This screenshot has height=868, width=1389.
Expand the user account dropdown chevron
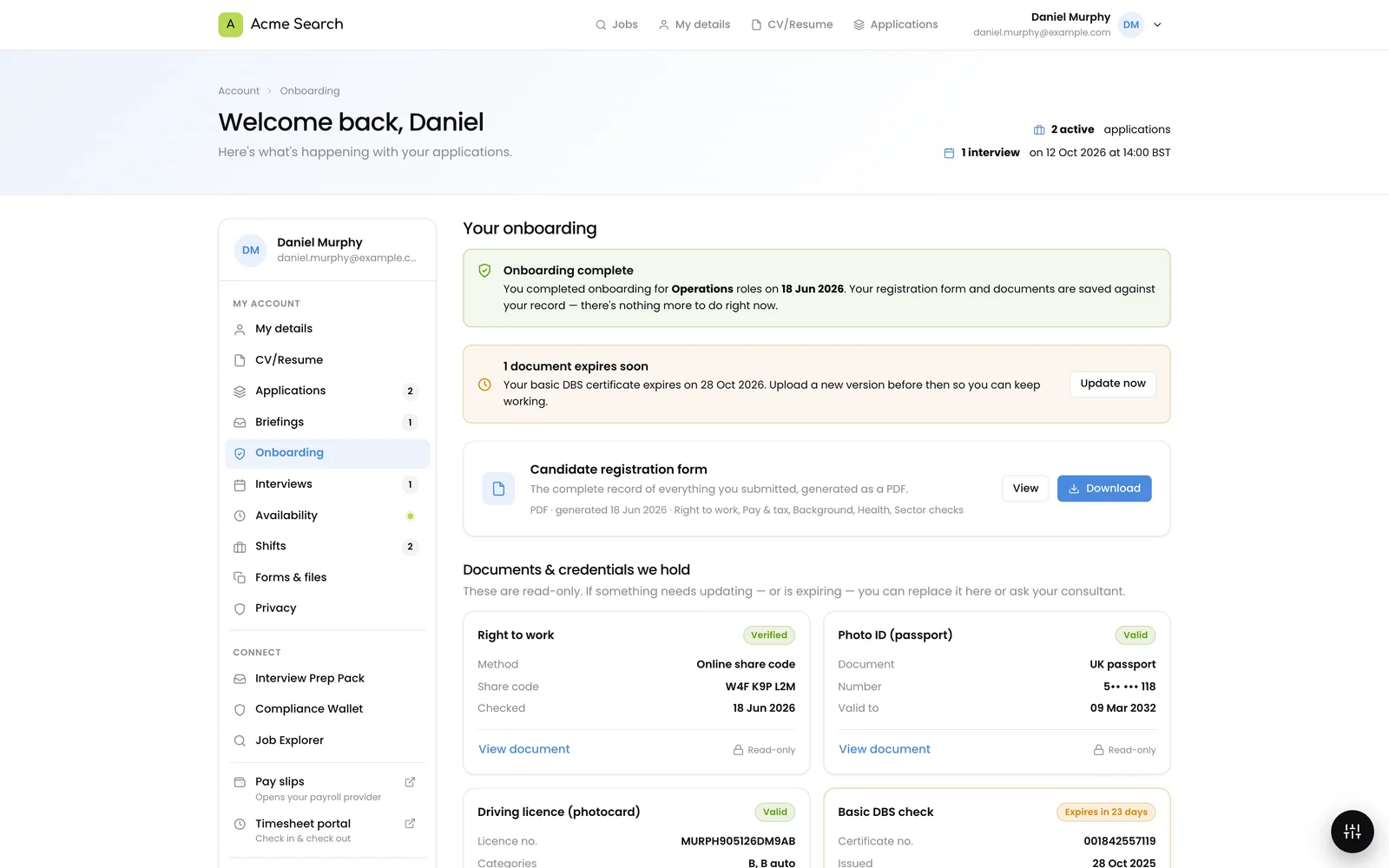point(1157,25)
